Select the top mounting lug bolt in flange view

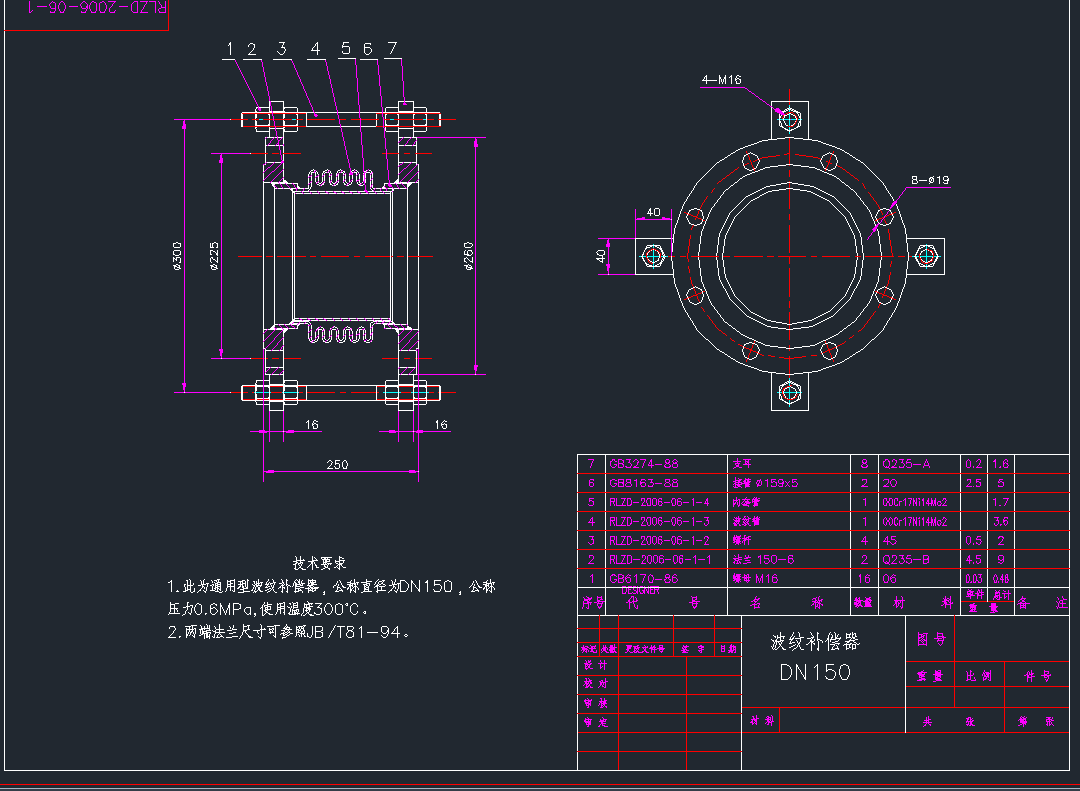coord(790,119)
